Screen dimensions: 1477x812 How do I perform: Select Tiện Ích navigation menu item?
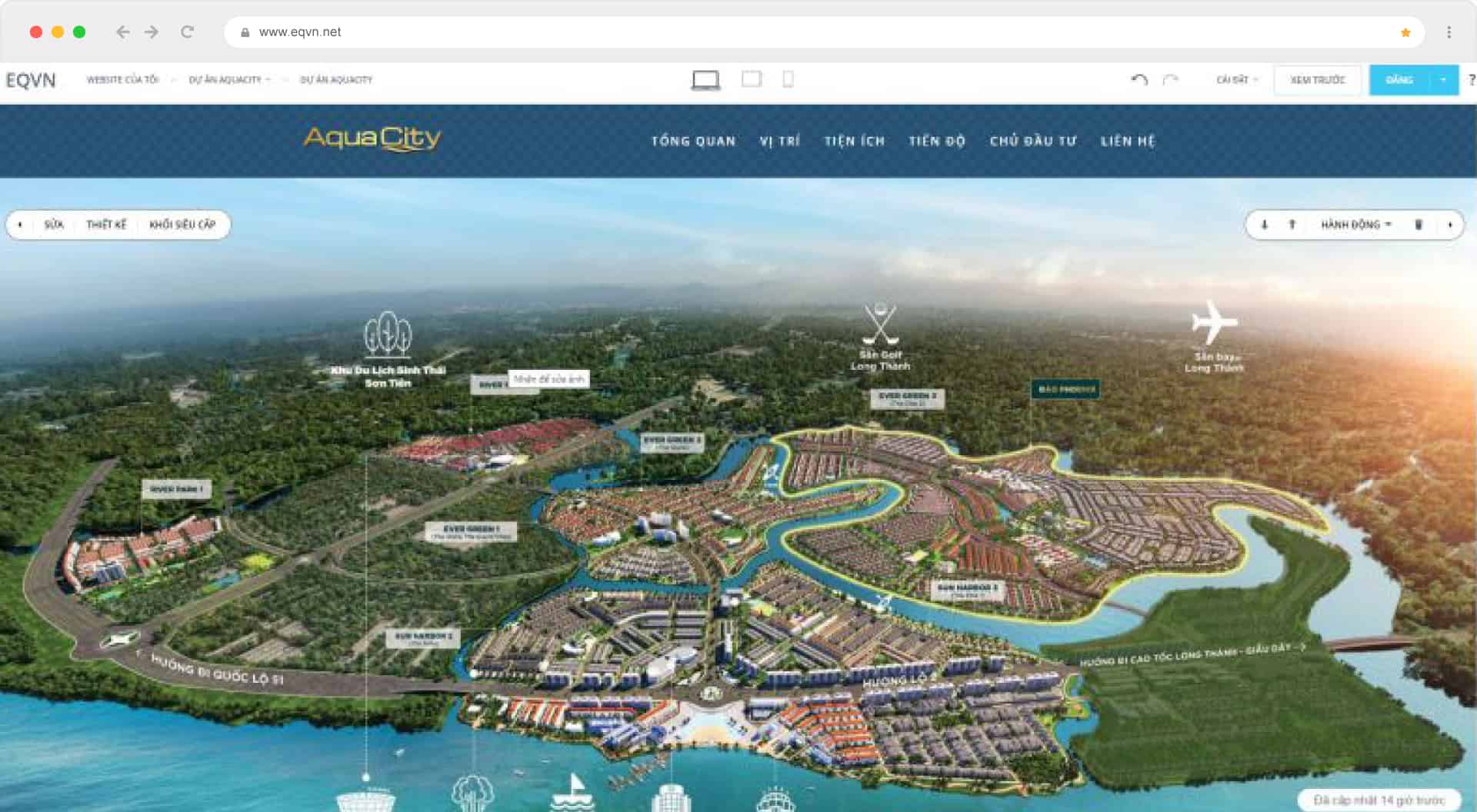click(x=854, y=141)
